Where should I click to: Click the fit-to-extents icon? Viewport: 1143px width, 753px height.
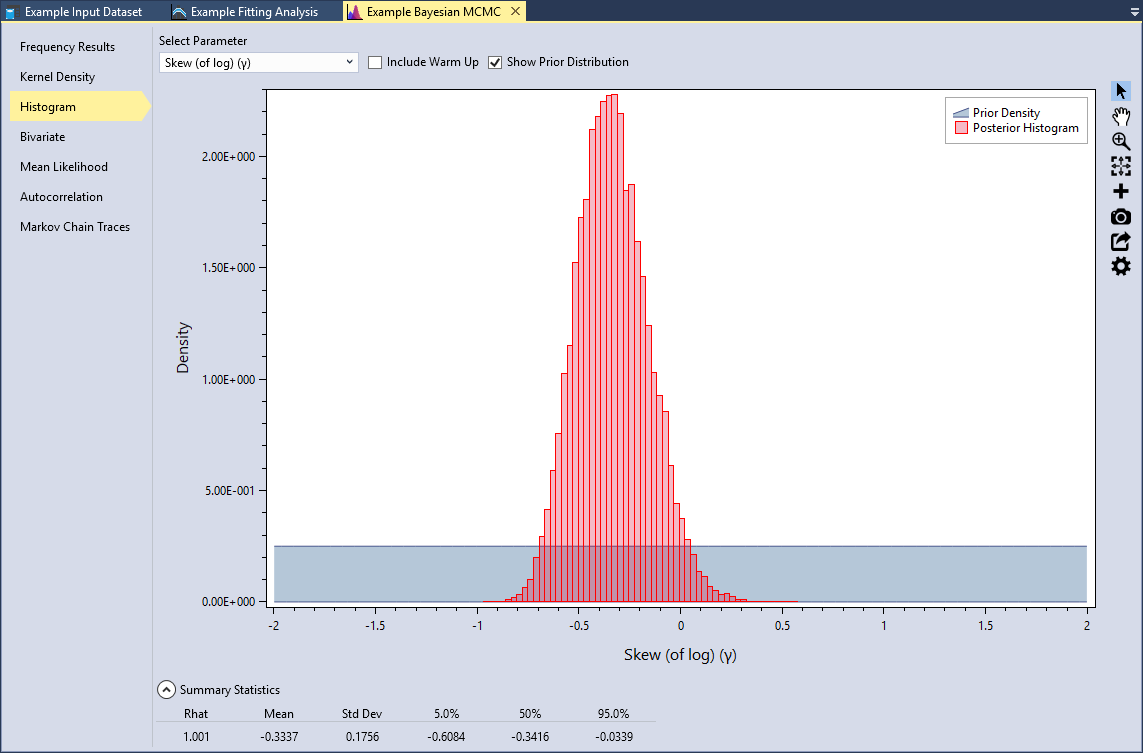[x=1120, y=166]
